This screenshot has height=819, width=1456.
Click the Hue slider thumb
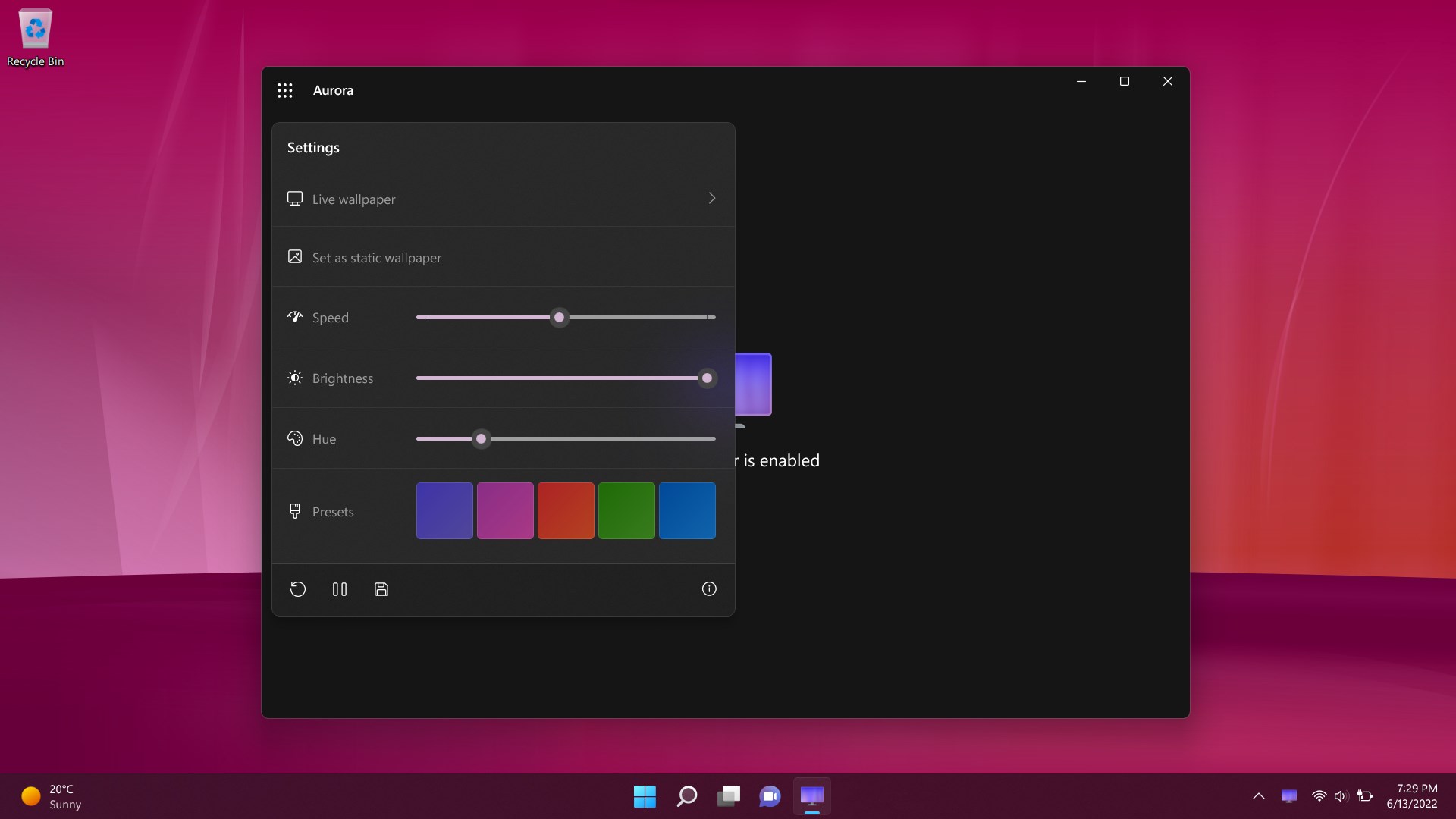click(481, 439)
